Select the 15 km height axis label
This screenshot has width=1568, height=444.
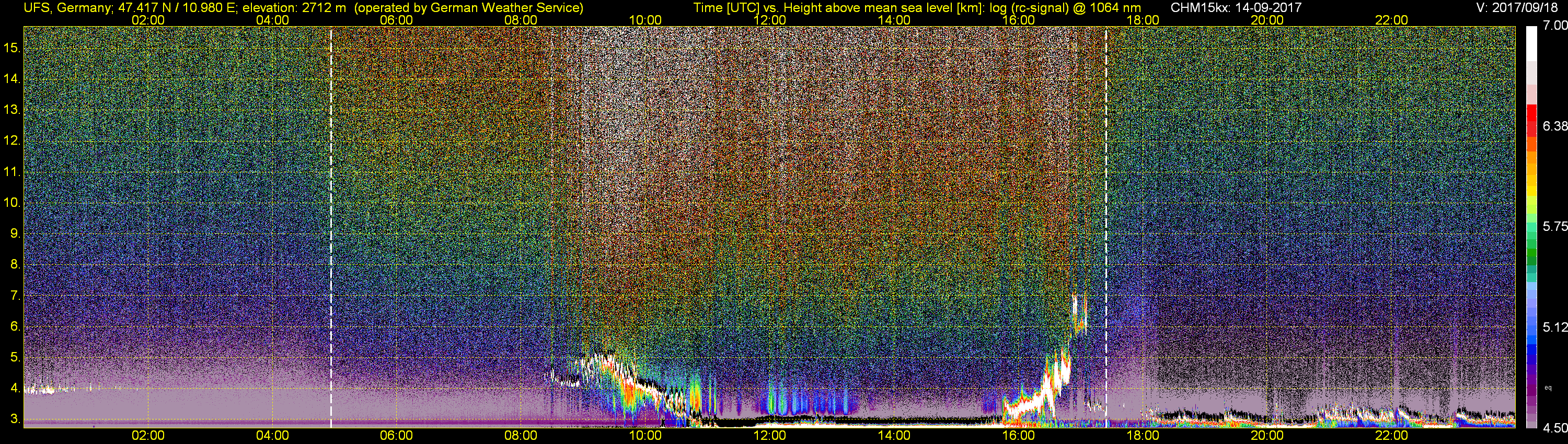13,48
